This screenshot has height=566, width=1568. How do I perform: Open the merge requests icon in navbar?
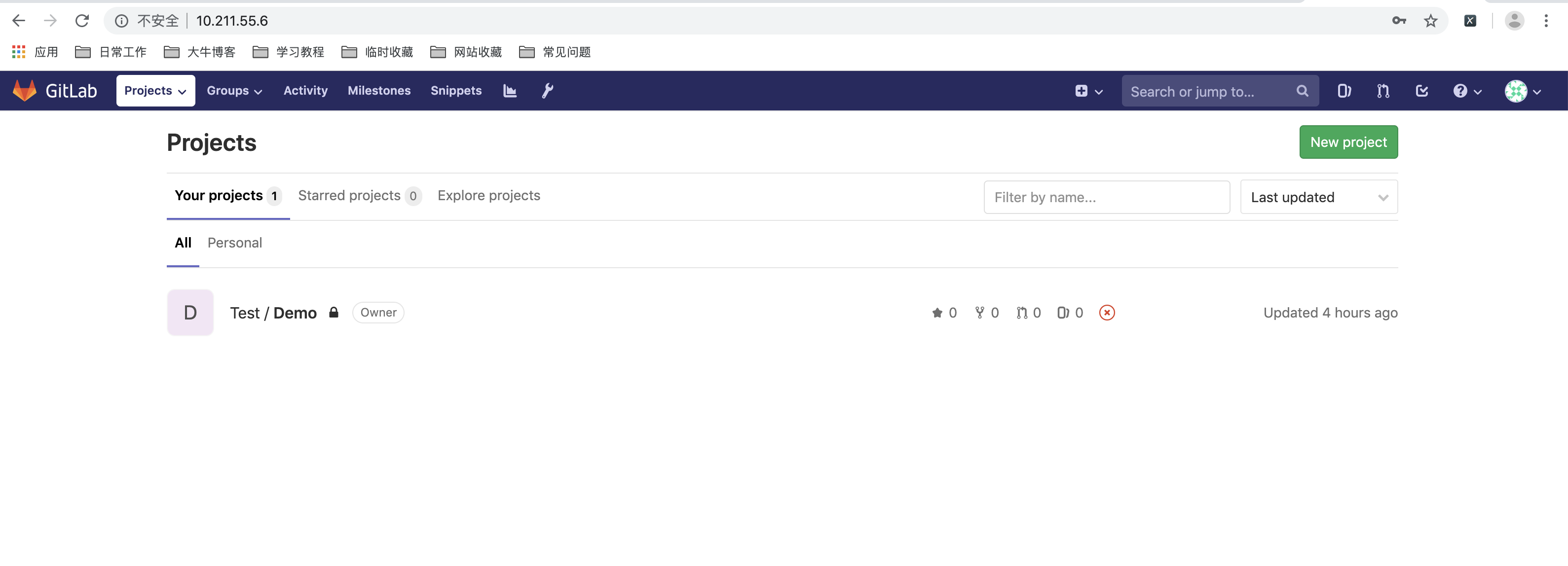coord(1382,91)
